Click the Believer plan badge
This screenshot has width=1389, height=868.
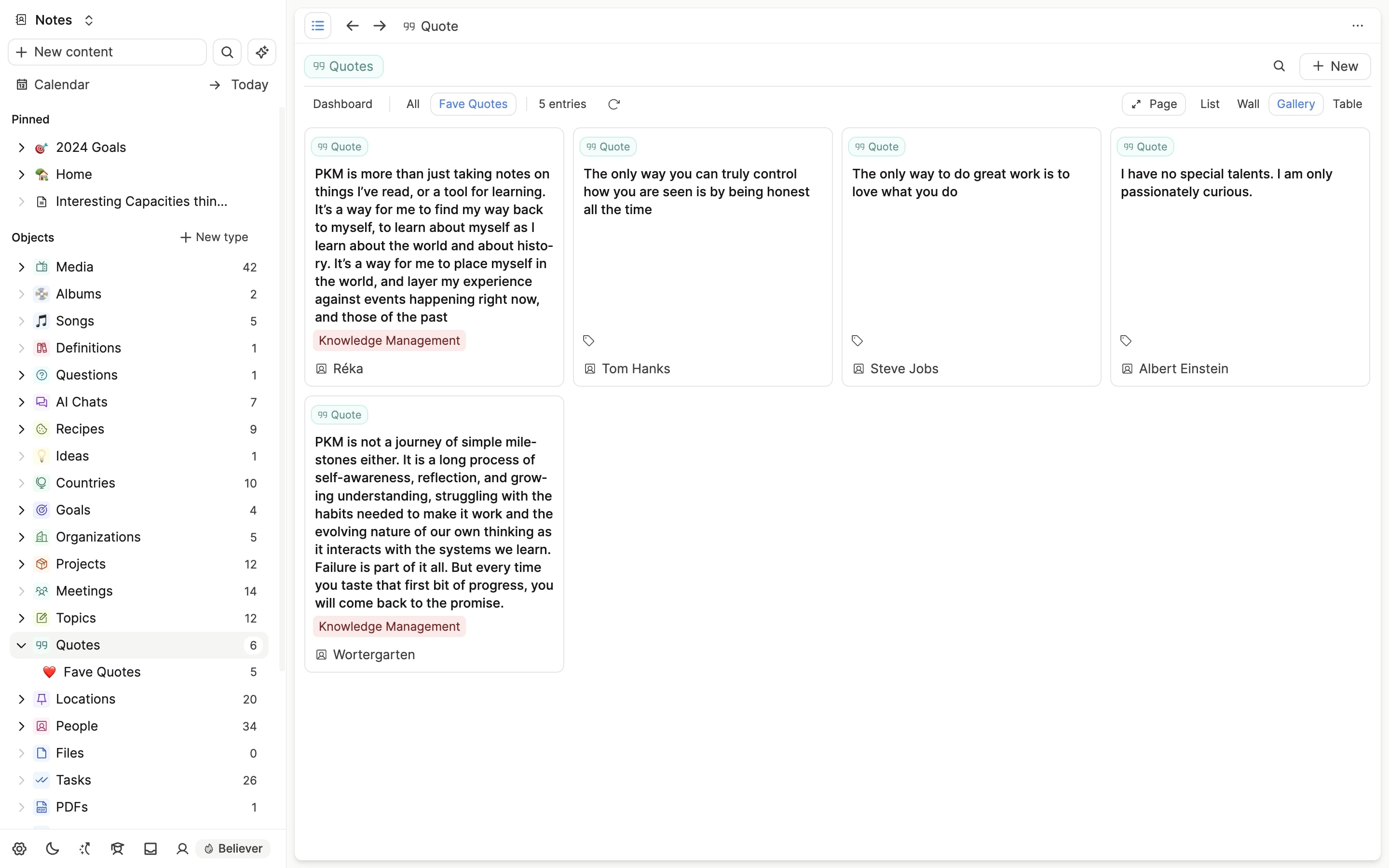(233, 849)
